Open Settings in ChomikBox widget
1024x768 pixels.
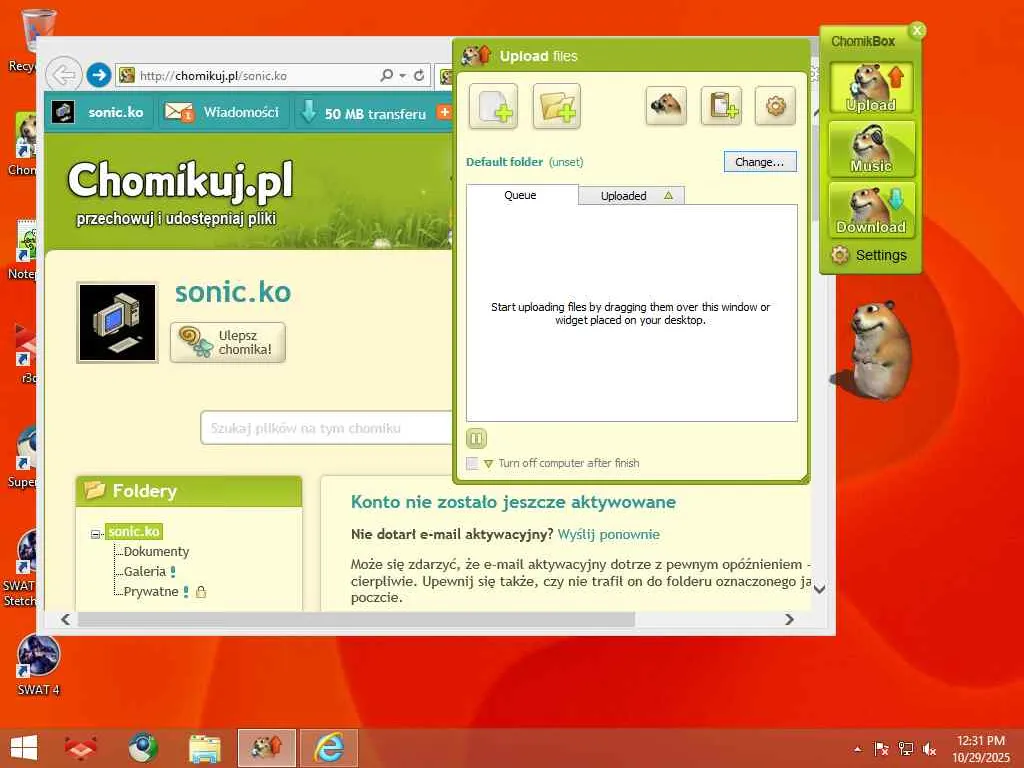[870, 255]
